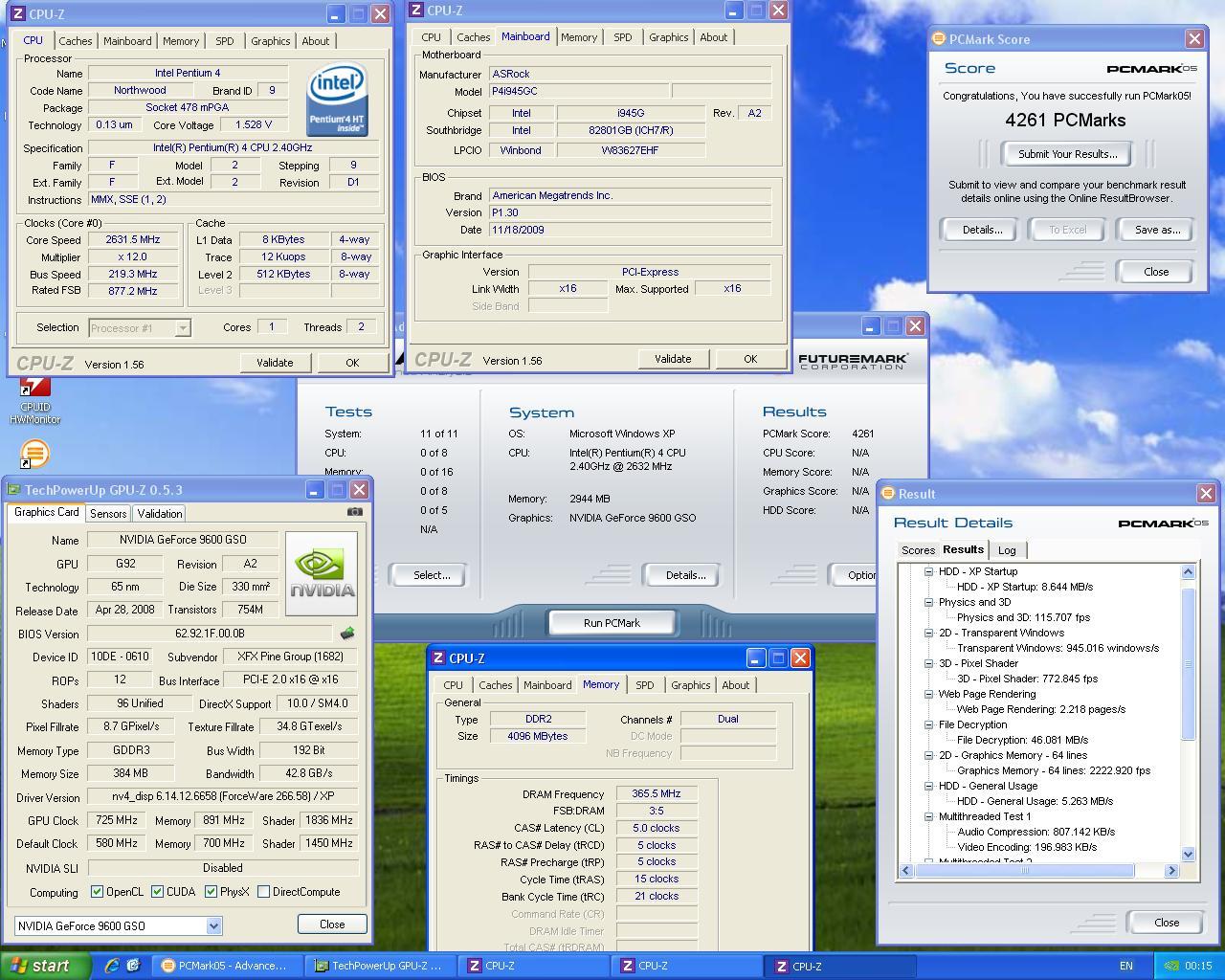Click the Result tree vertical scrollbar up arrow

(x=1189, y=572)
